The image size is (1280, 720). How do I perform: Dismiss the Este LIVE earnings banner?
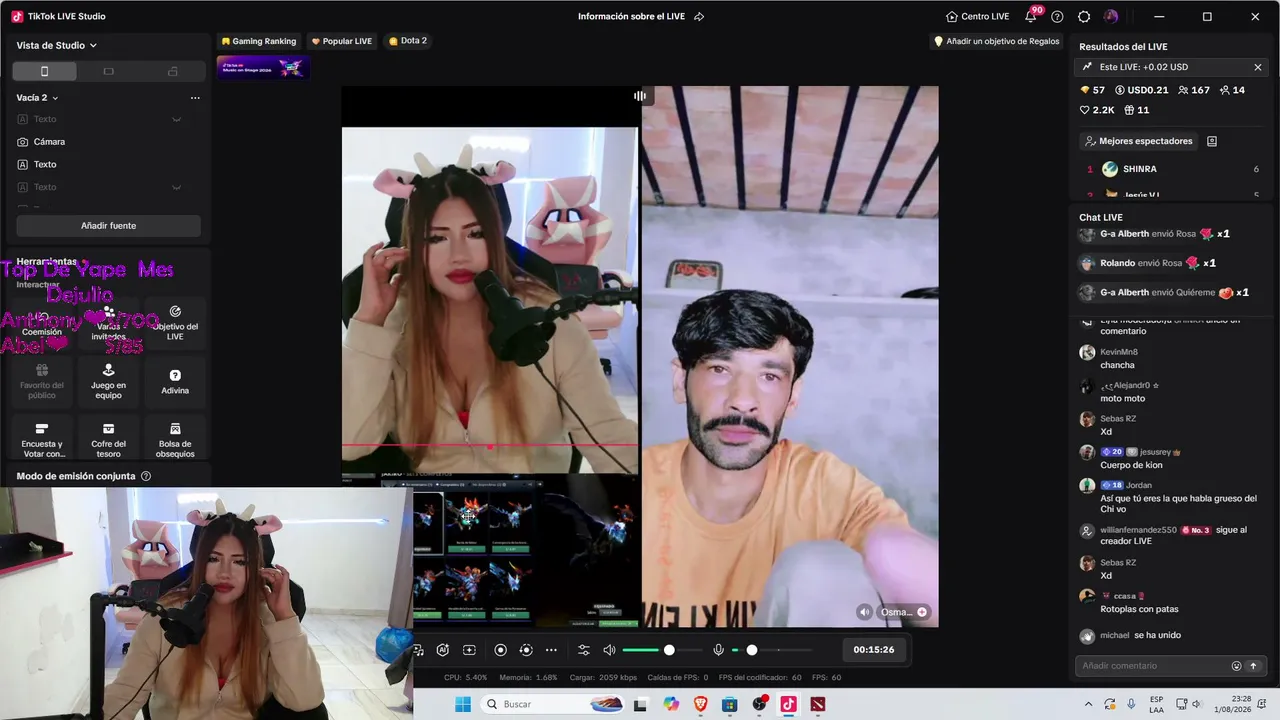pyautogui.click(x=1258, y=67)
